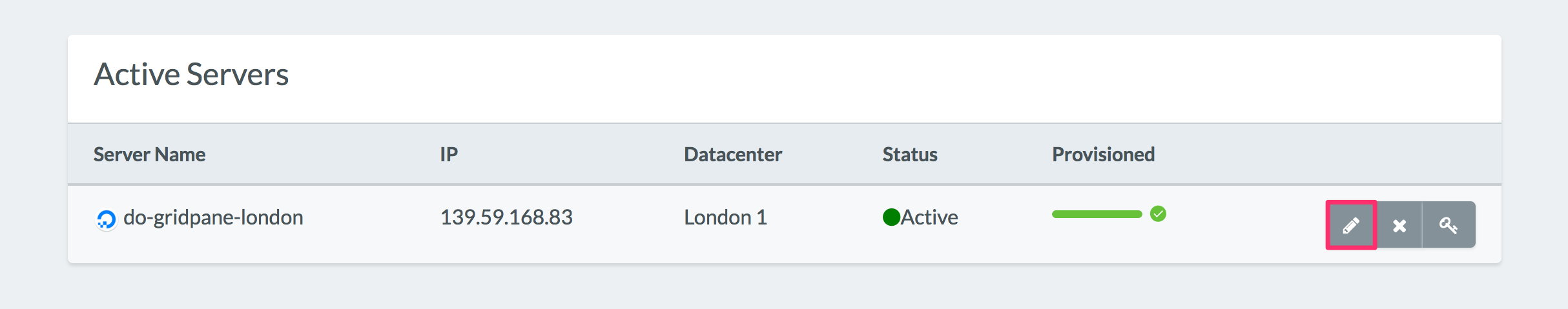The width and height of the screenshot is (1568, 309).
Task: Click the DigitalOcean provider logo icon
Action: click(x=106, y=219)
